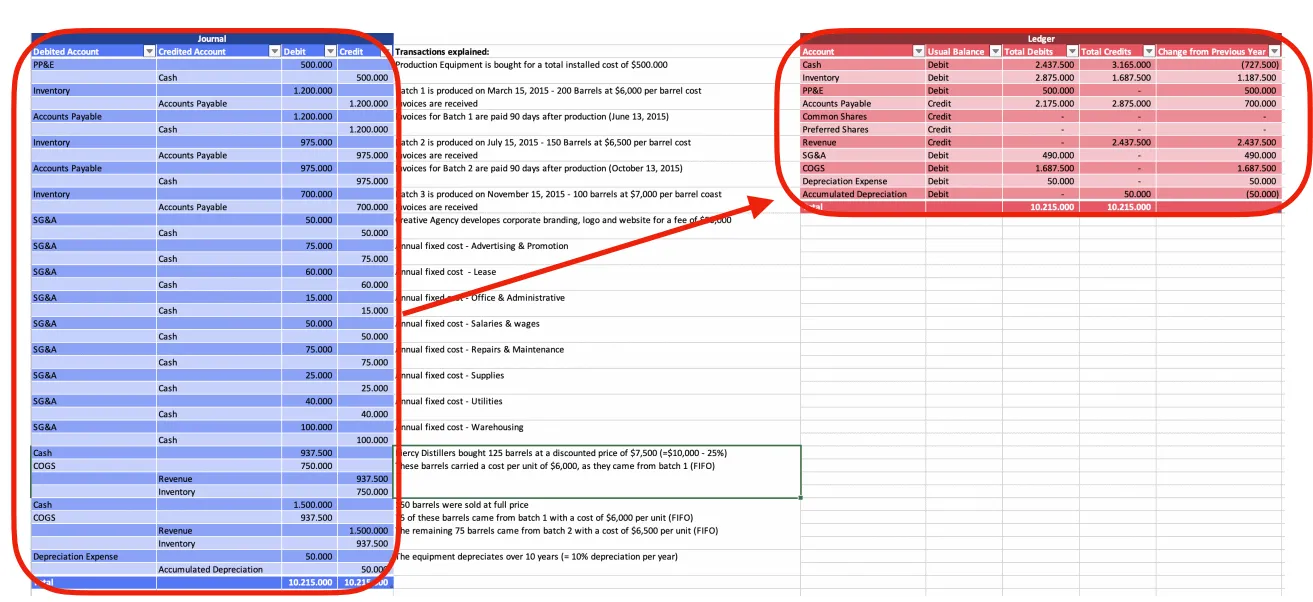Open the Credit column filter in Journal
Screen dimensions: 1313x602
[387, 51]
